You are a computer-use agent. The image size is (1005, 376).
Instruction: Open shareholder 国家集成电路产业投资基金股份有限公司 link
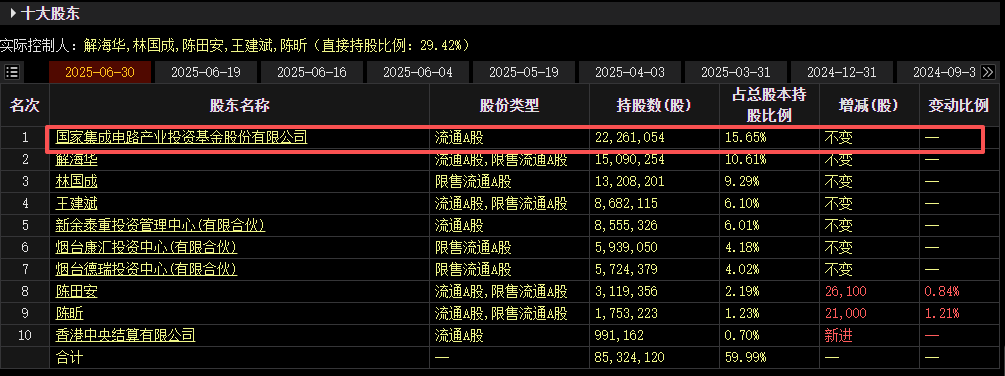tap(181, 137)
